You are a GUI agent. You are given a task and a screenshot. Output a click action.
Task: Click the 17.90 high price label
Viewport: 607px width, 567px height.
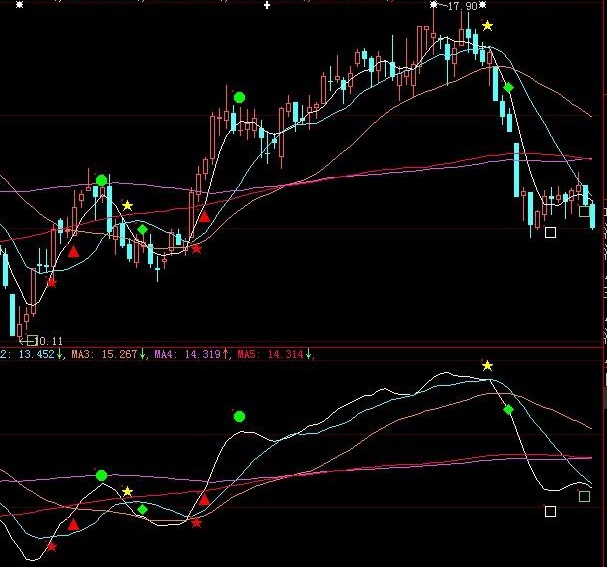point(462,6)
